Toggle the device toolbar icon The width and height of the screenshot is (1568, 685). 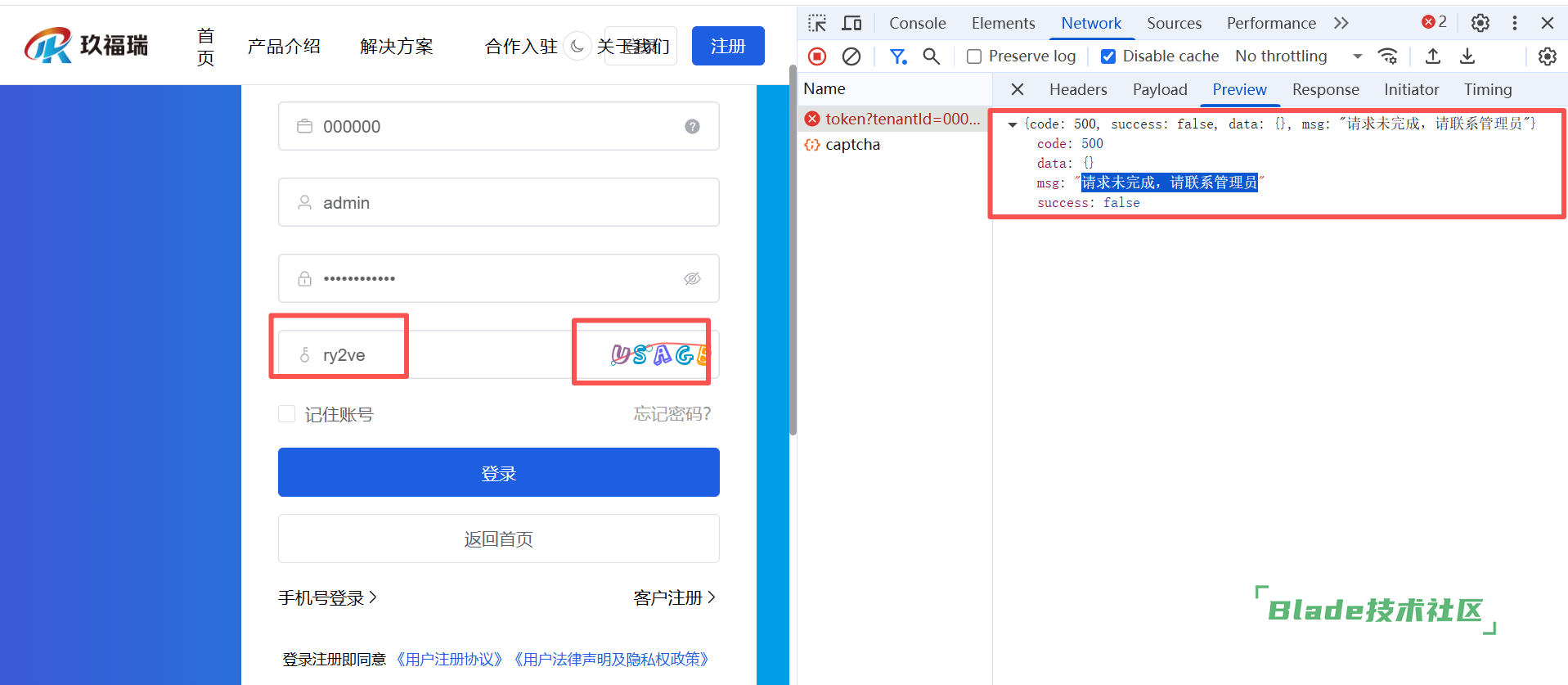pos(851,23)
